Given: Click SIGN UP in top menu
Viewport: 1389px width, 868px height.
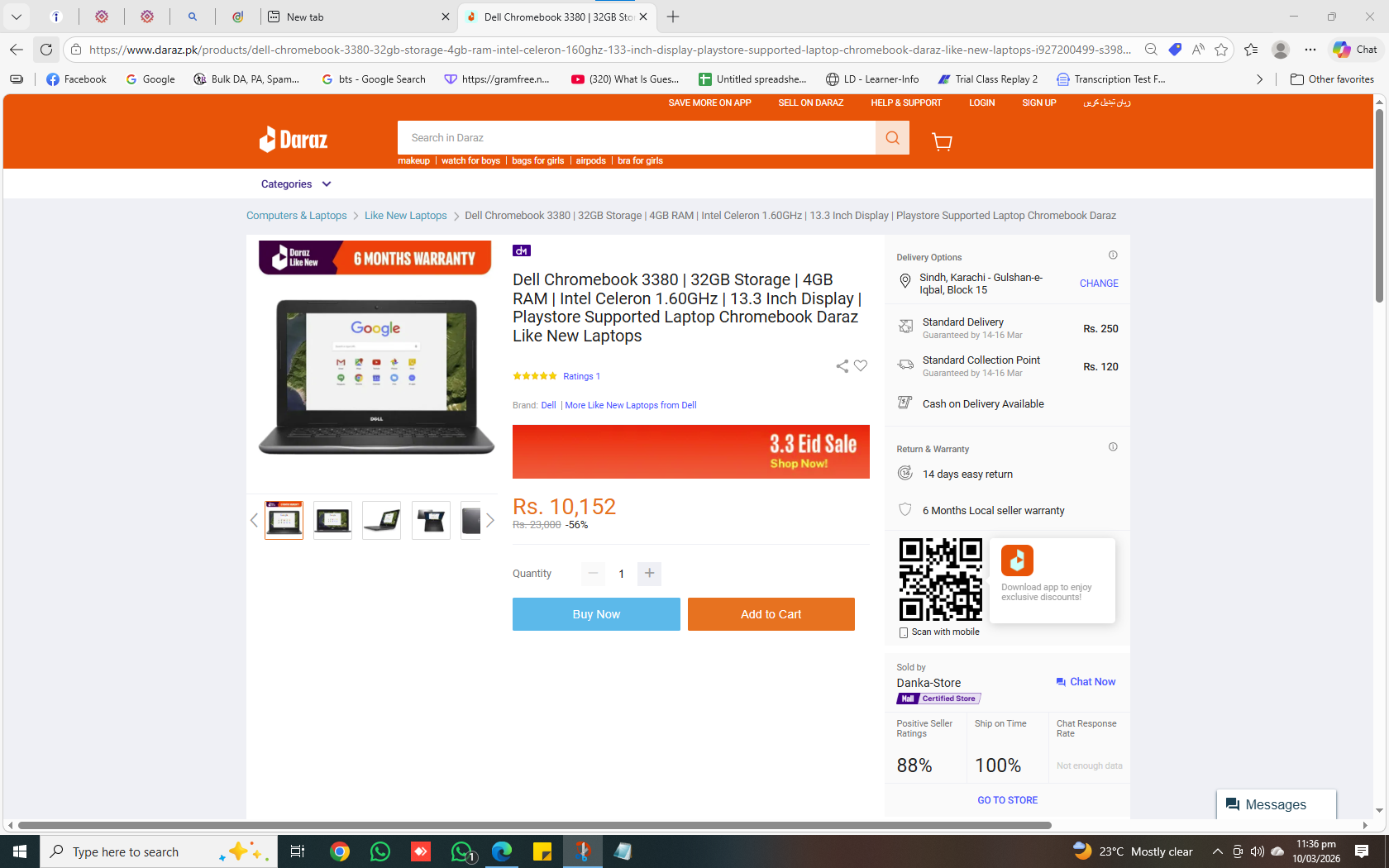Looking at the screenshot, I should [1038, 103].
